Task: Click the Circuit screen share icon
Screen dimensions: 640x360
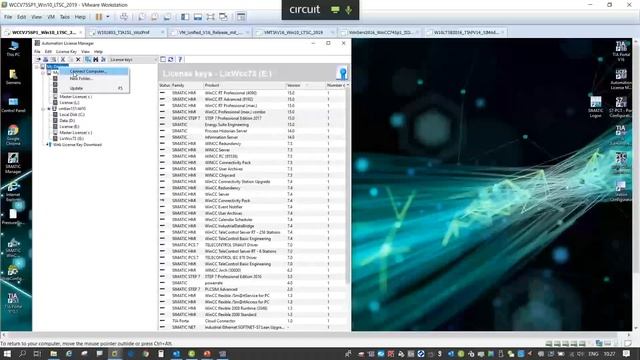Action: point(335,10)
